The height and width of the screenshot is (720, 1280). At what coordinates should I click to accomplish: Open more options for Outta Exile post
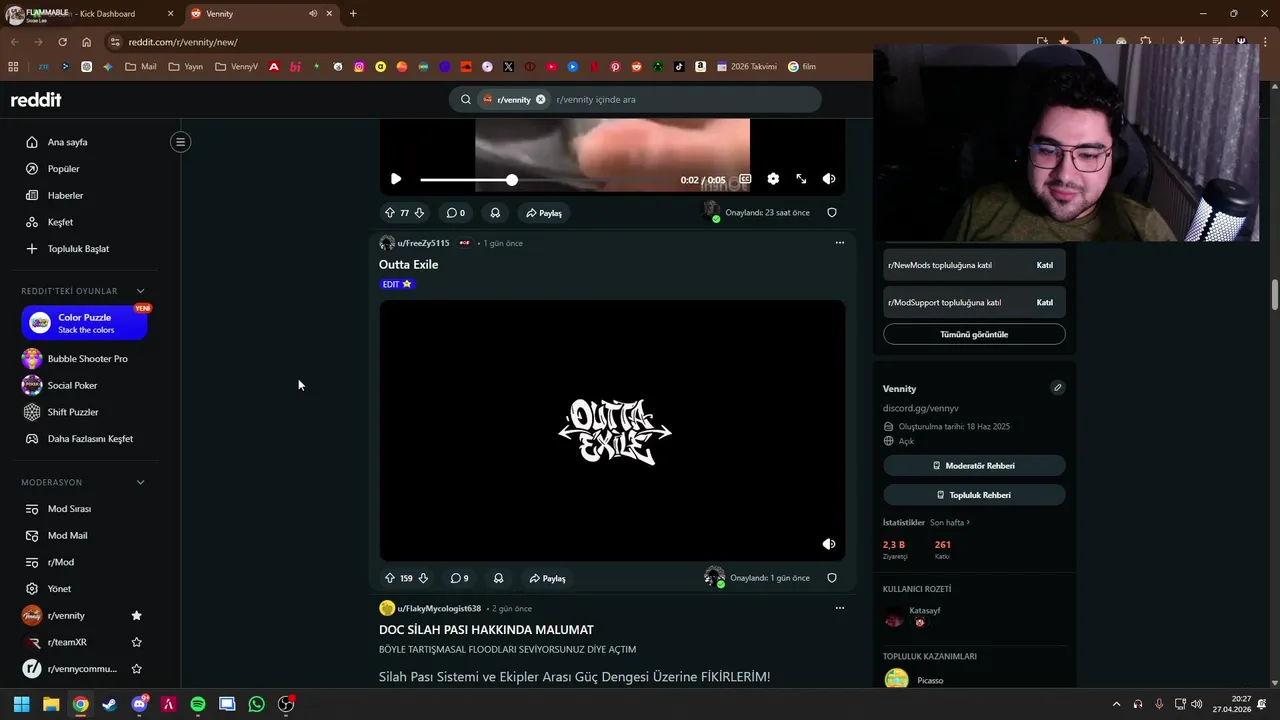pos(840,242)
